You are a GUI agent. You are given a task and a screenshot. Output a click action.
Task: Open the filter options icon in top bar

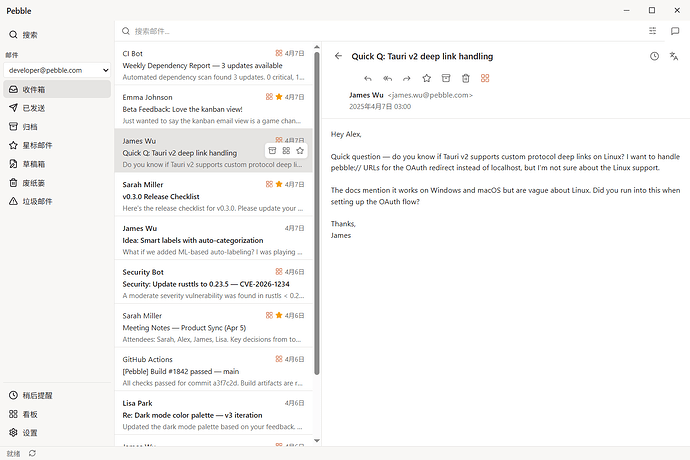(x=653, y=31)
